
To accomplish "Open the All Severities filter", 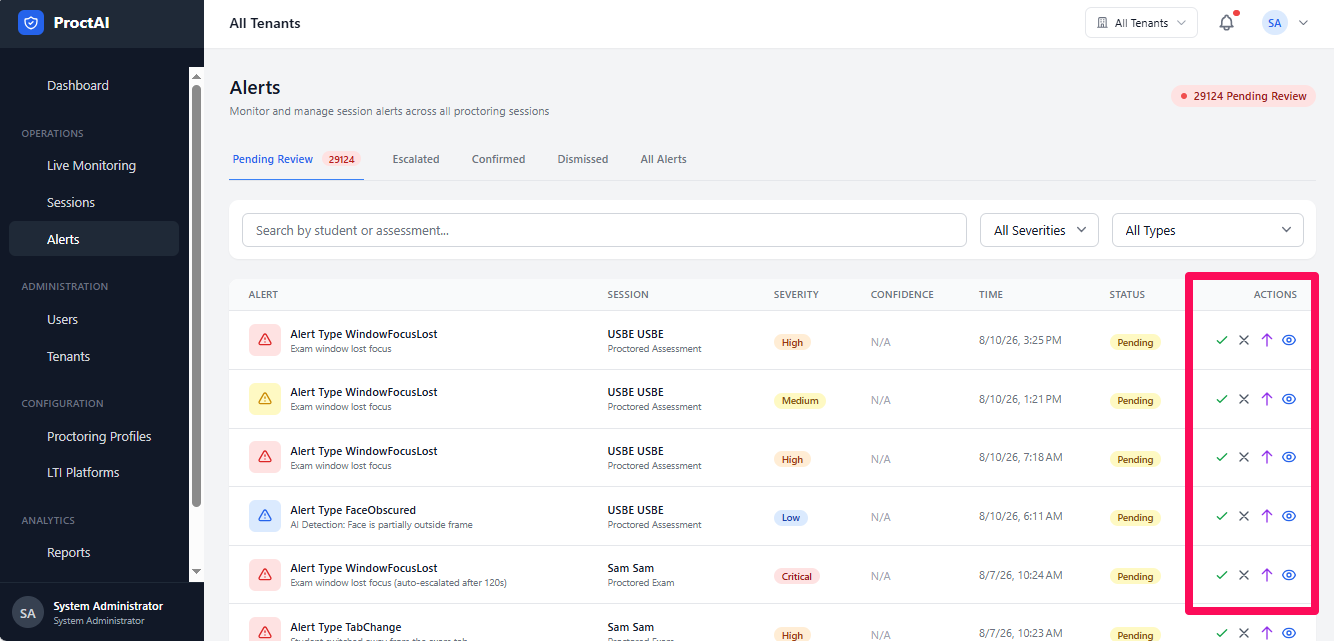I will click(1039, 230).
